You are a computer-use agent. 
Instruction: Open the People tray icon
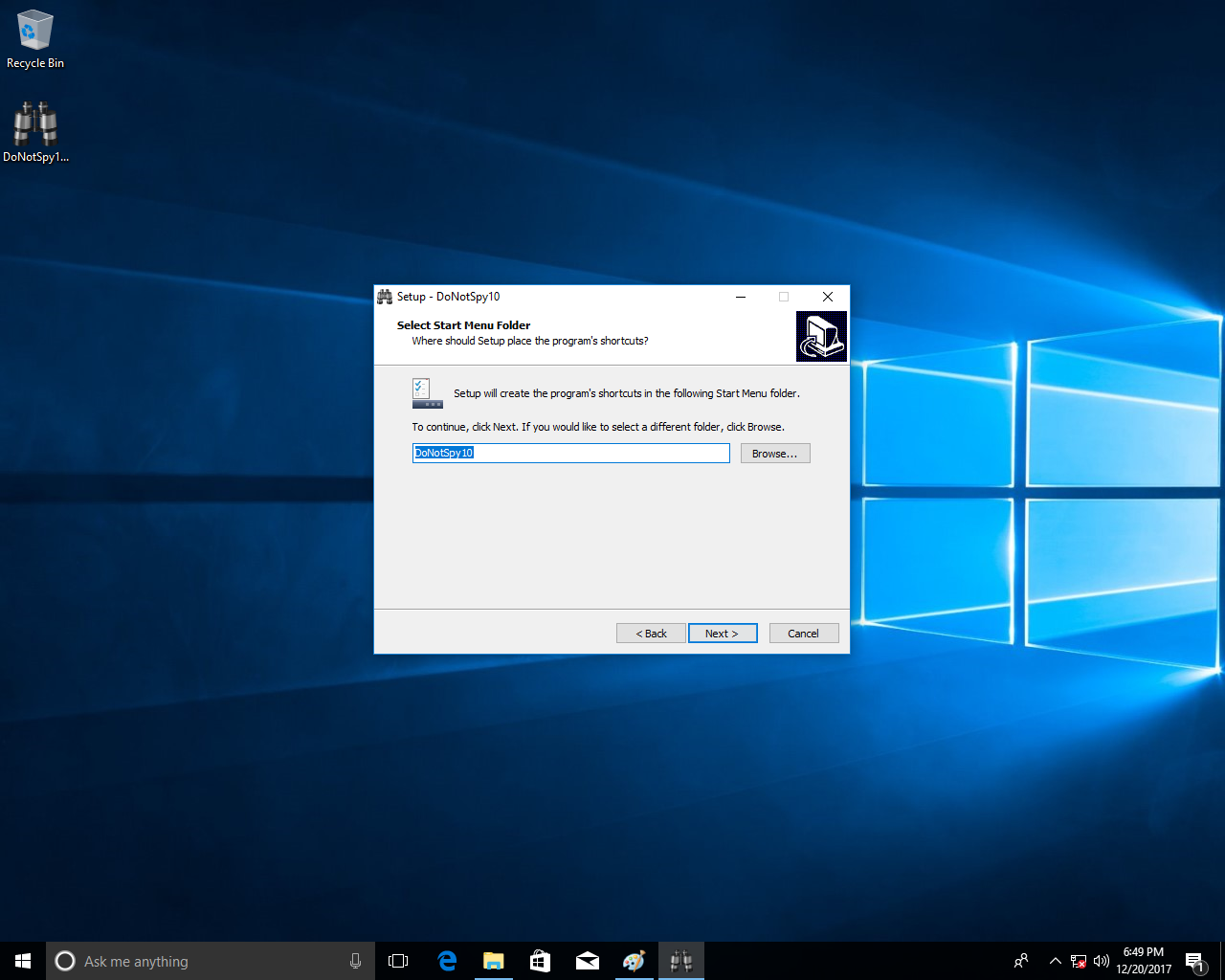point(1021,961)
